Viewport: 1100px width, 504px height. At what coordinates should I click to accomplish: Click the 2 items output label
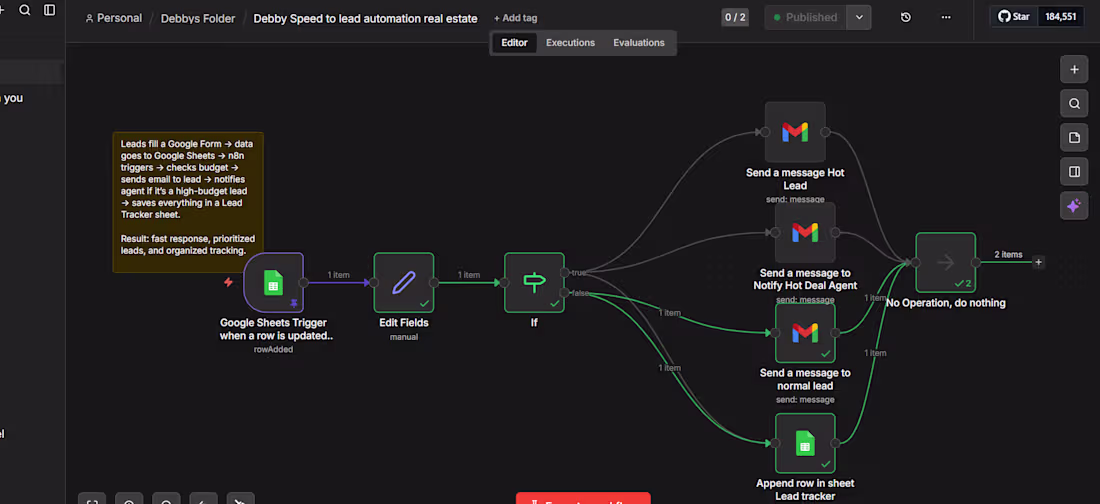point(1008,255)
